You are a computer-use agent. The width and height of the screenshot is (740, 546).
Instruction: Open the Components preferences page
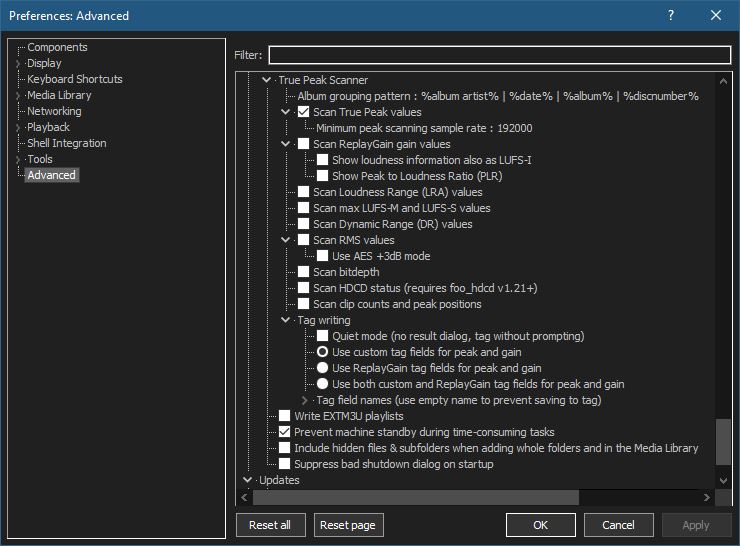[x=57, y=47]
